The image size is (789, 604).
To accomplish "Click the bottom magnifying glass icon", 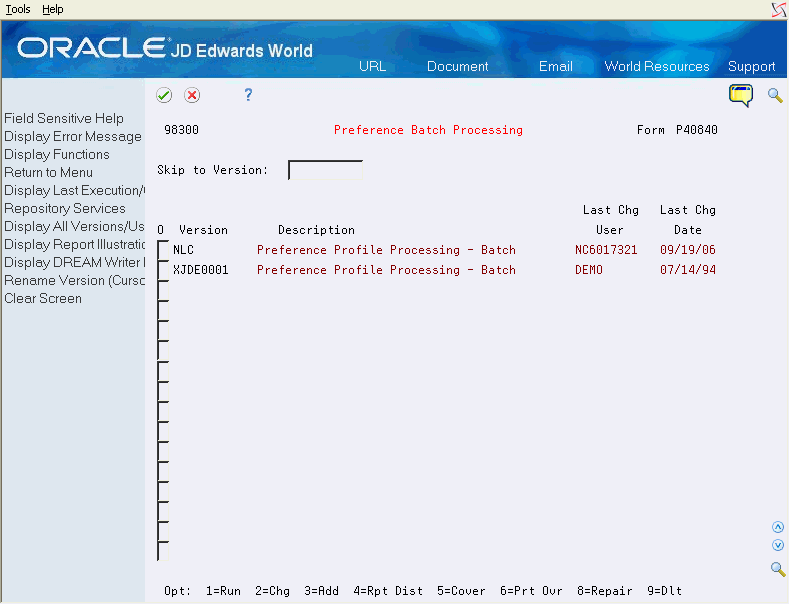I will pos(778,569).
